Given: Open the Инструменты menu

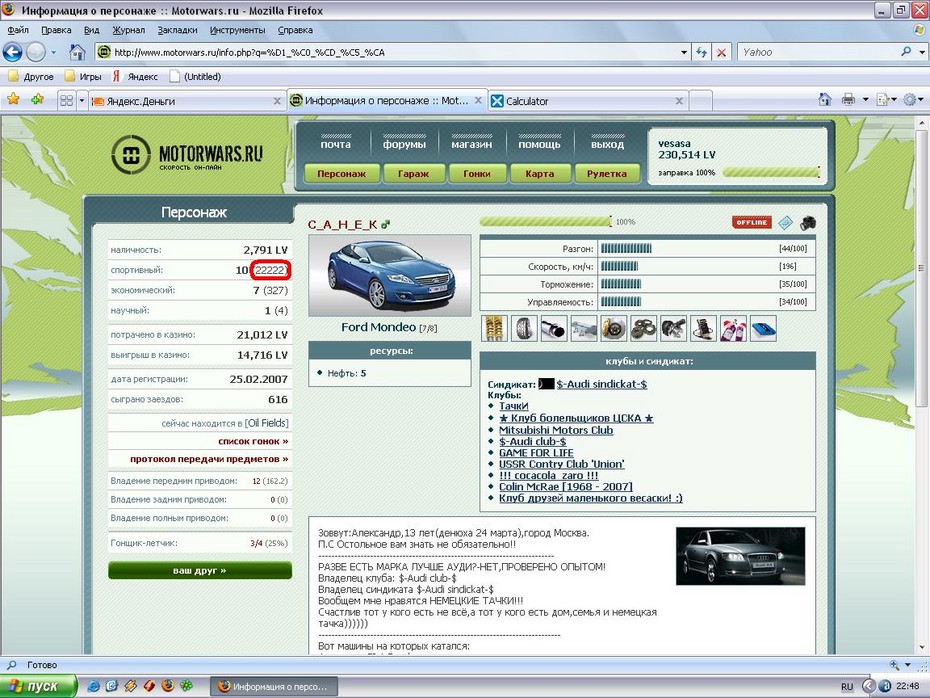Looking at the screenshot, I should [x=237, y=30].
